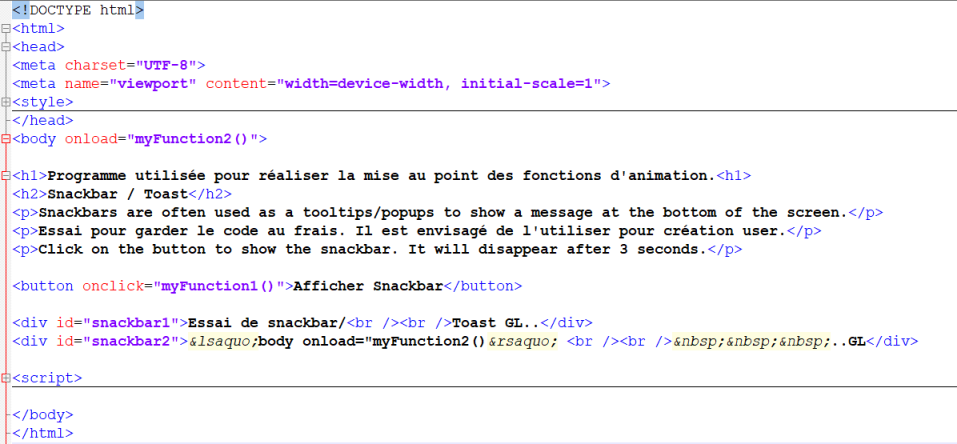957x444 pixels.
Task: Click "myFunction1()" in the button onclick attribute
Action: point(215,286)
